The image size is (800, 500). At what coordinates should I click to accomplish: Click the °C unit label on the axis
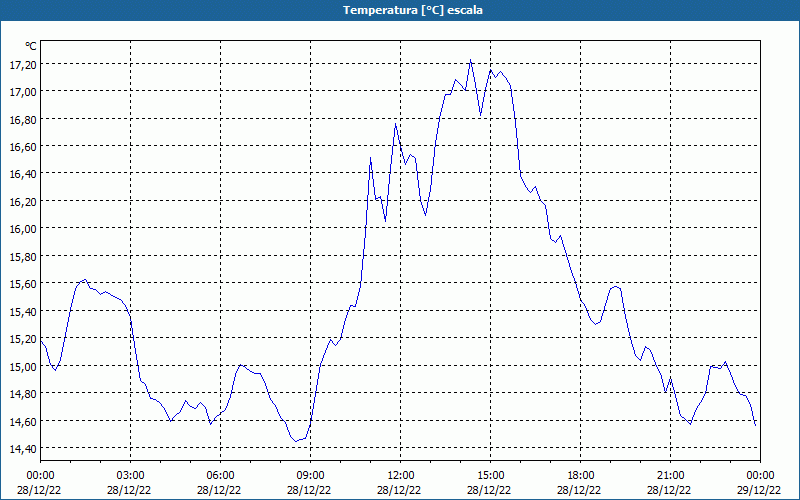tap(31, 46)
